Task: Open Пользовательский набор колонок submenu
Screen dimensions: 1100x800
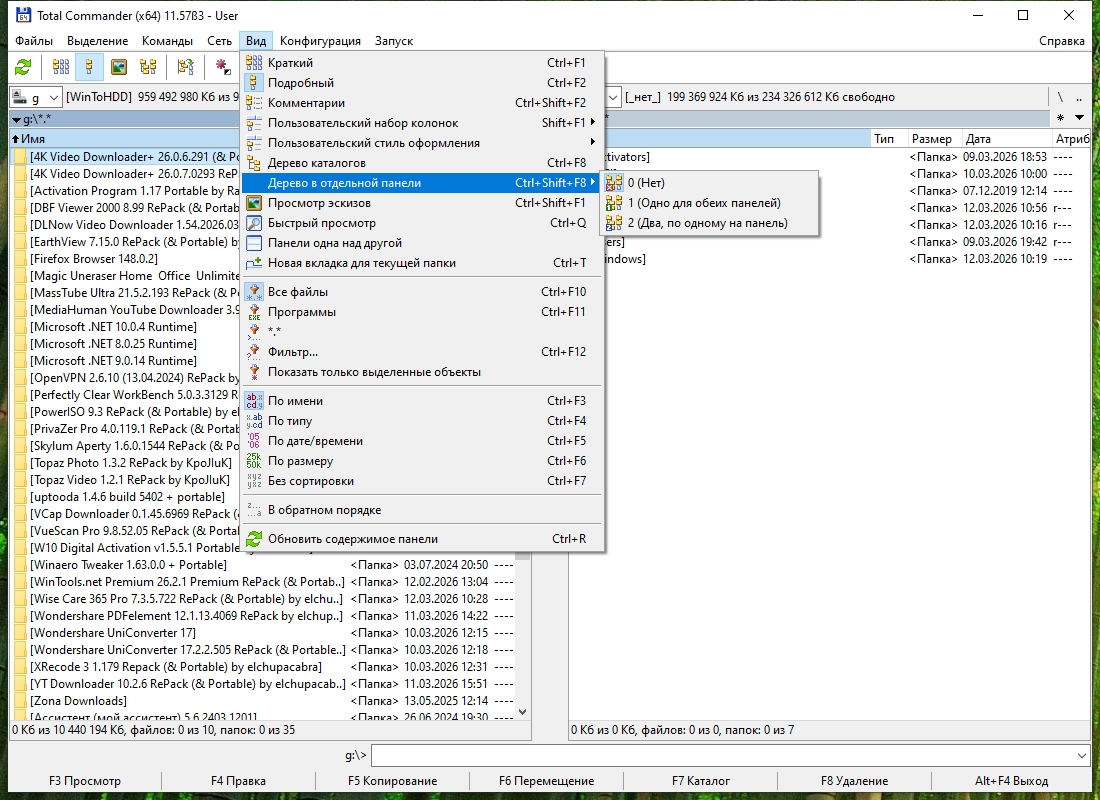Action: [422, 123]
